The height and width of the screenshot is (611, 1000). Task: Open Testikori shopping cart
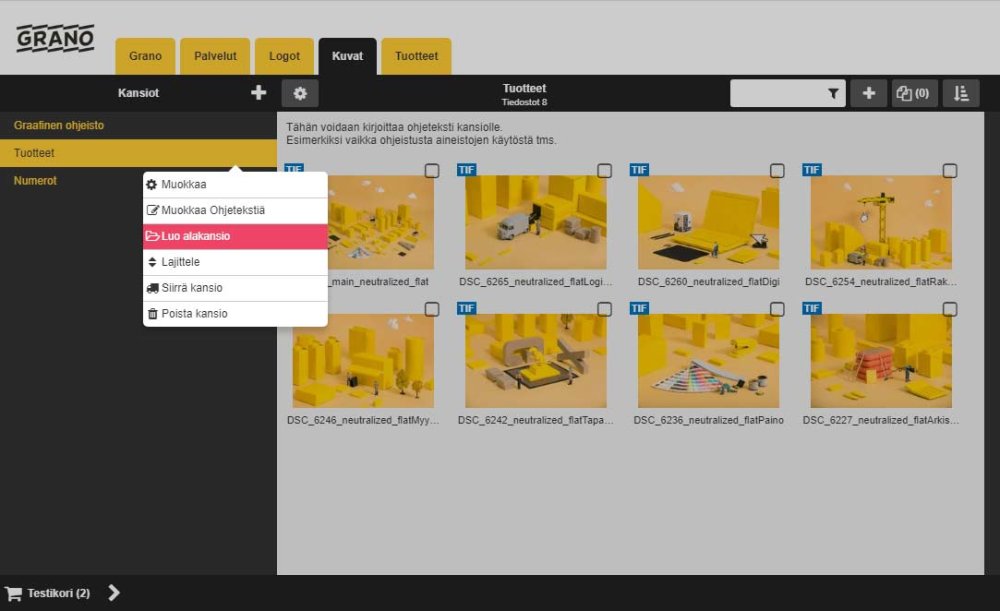[48, 593]
